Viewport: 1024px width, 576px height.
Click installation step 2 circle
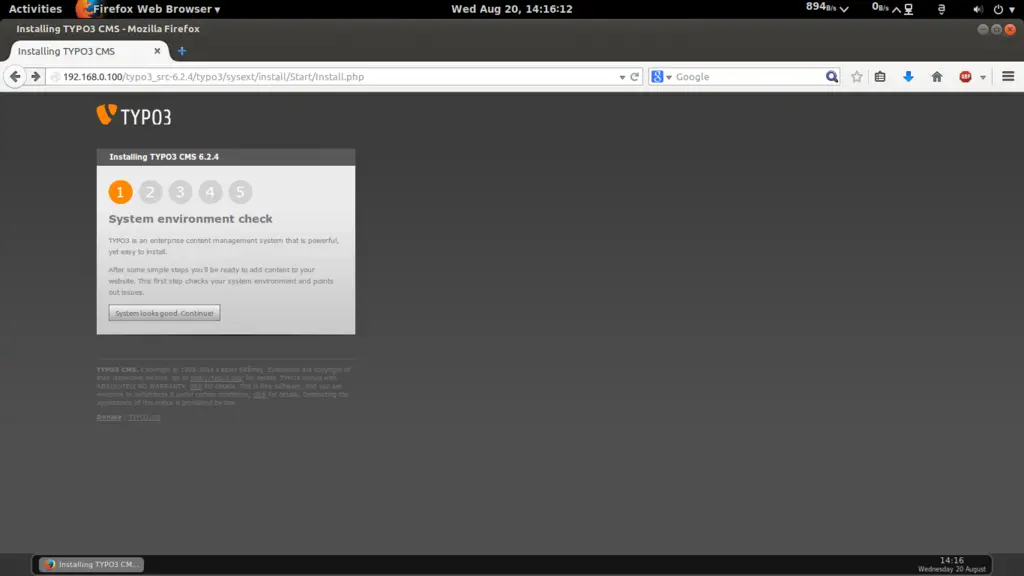tap(150, 192)
